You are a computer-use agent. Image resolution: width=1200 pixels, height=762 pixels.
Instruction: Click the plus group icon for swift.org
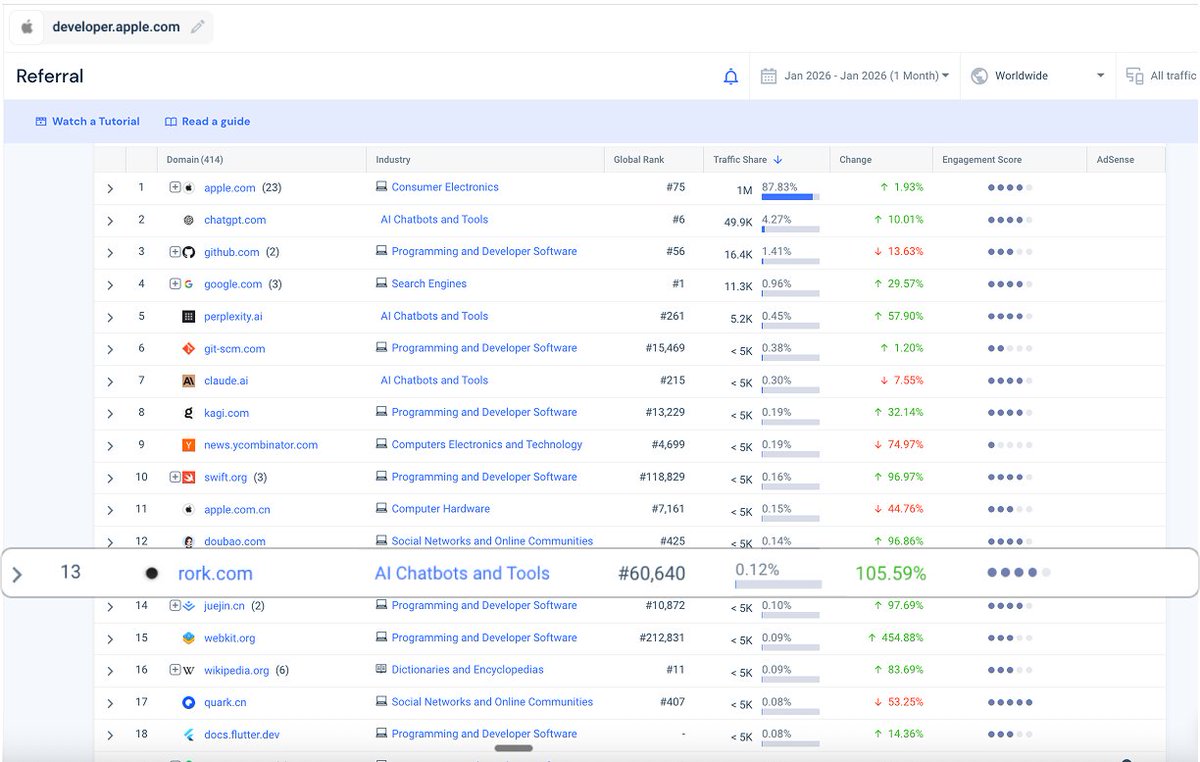point(174,477)
